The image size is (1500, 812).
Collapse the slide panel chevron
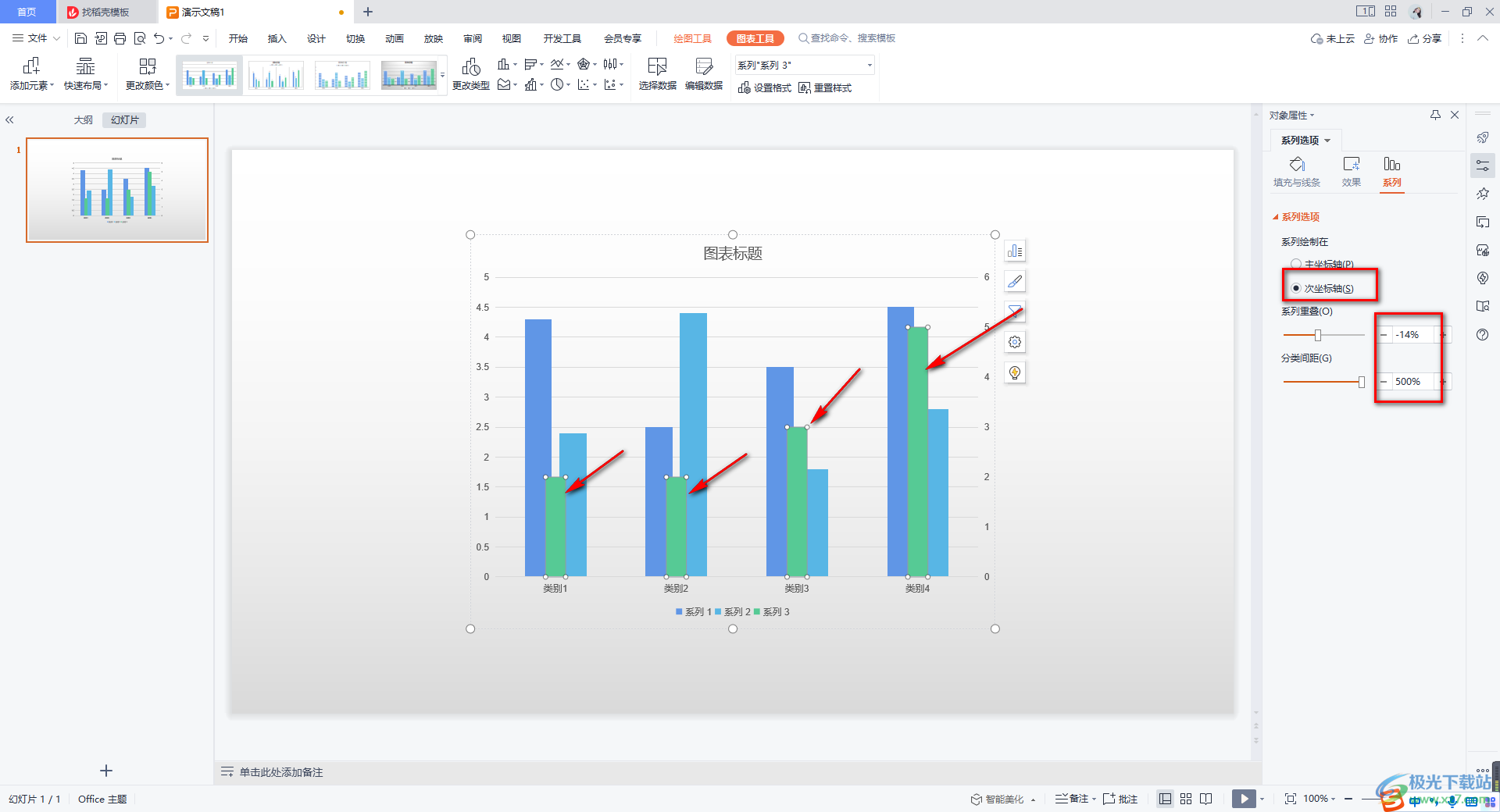9,120
